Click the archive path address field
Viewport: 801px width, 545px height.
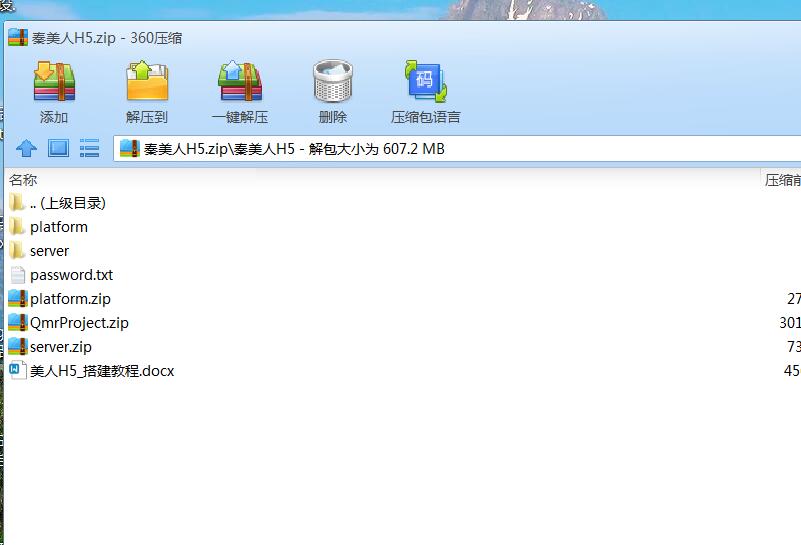point(450,149)
